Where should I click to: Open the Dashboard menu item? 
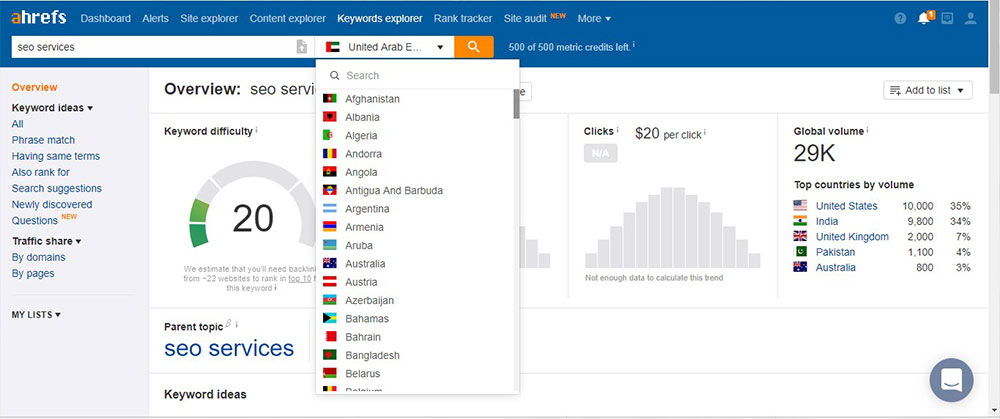[106, 18]
